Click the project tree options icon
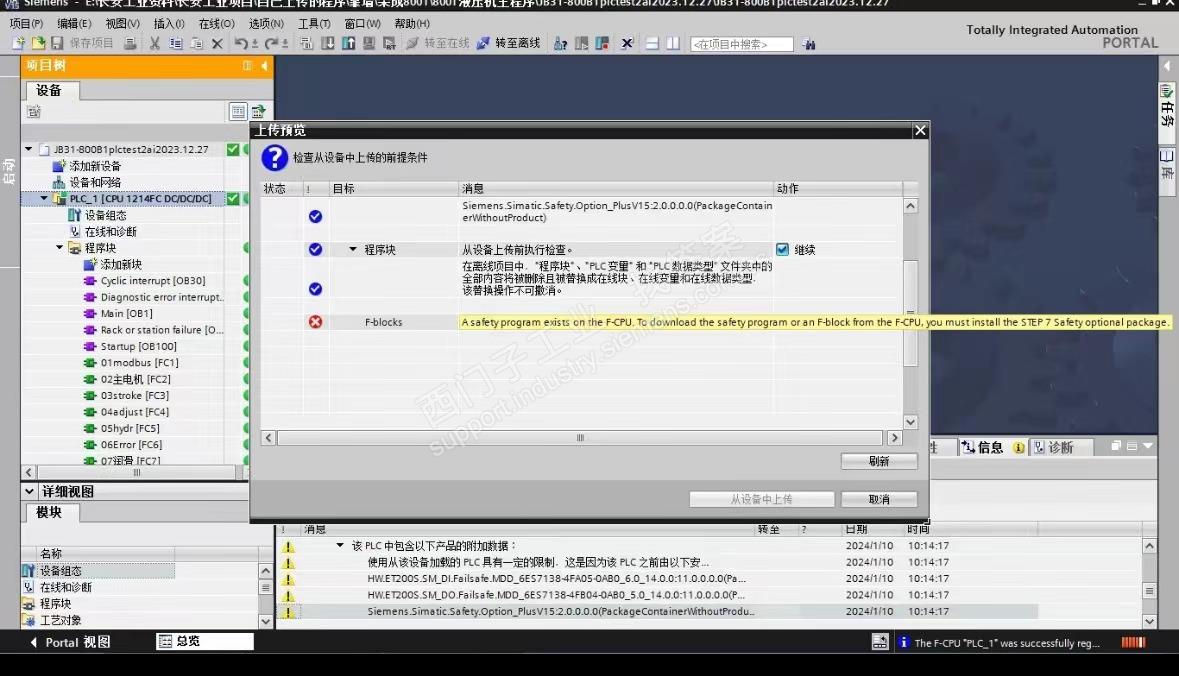Viewport: 1179px width, 676px height. 258,112
